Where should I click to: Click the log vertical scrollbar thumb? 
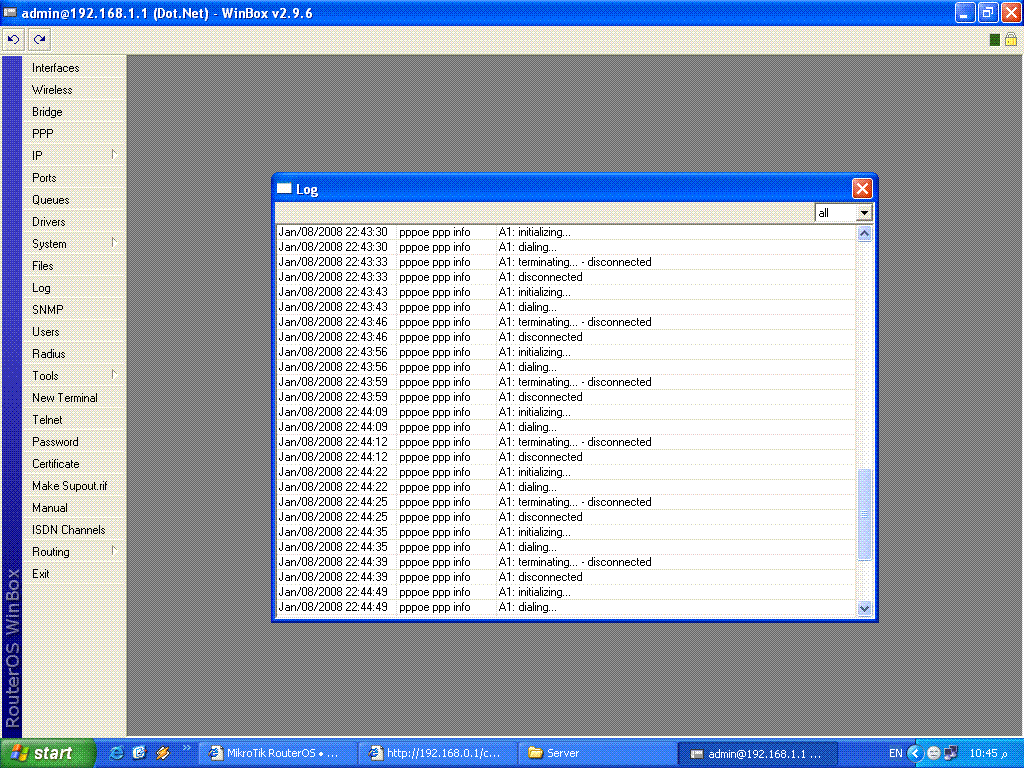click(x=864, y=515)
